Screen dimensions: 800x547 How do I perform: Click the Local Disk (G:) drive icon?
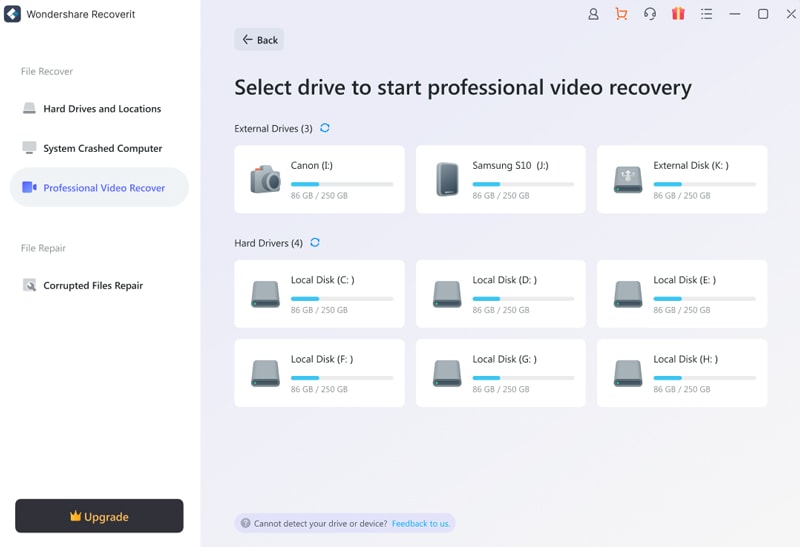point(447,373)
